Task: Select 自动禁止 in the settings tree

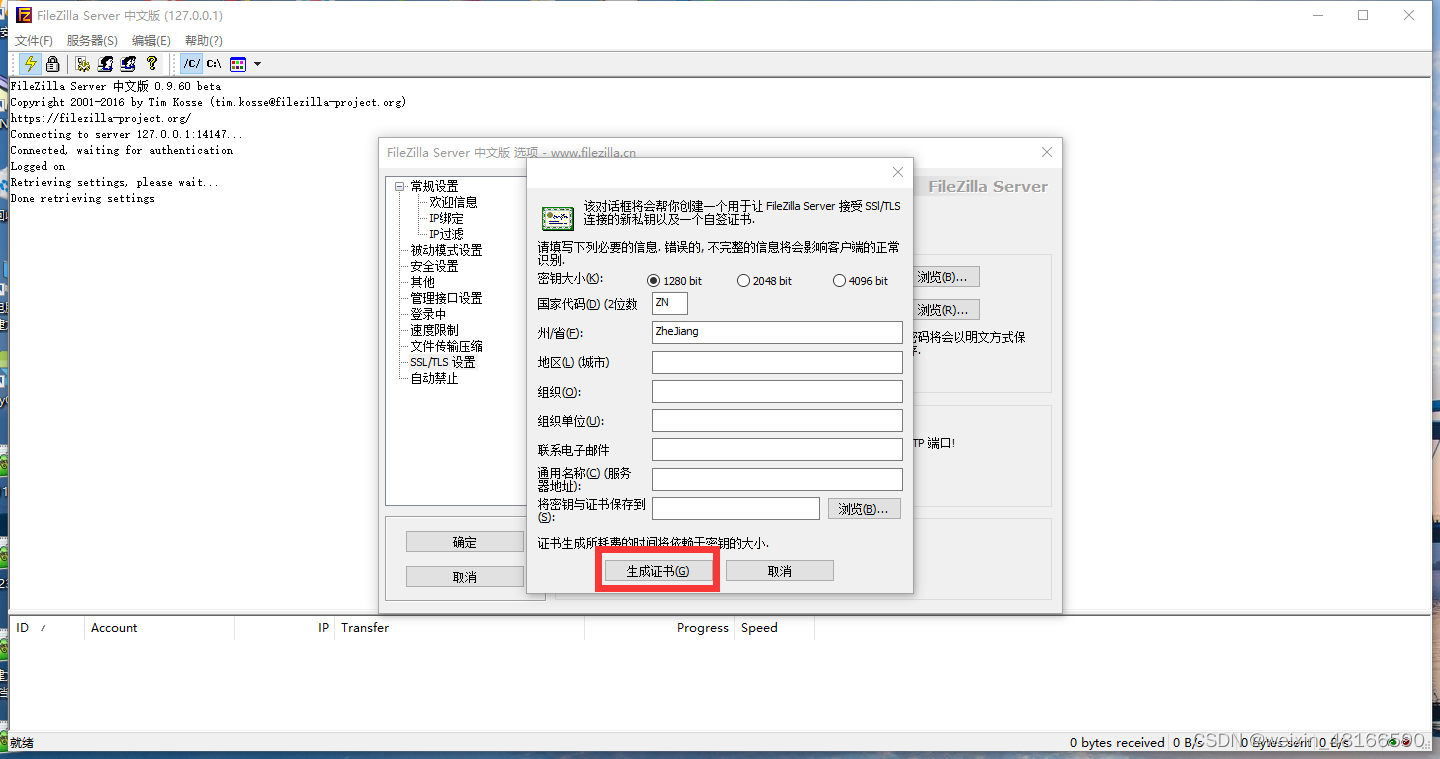Action: tap(434, 378)
